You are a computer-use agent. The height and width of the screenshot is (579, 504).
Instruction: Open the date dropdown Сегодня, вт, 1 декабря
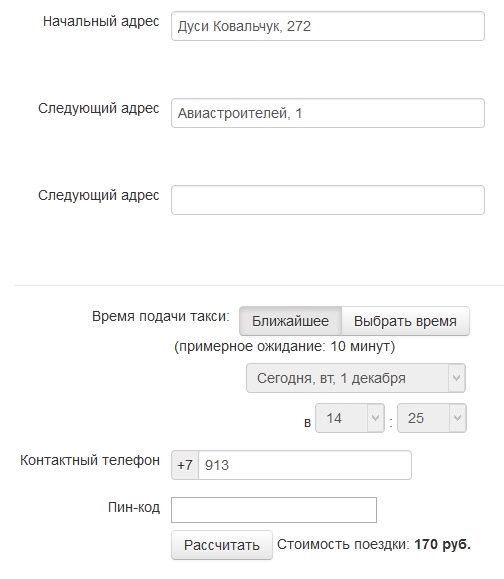point(356,378)
